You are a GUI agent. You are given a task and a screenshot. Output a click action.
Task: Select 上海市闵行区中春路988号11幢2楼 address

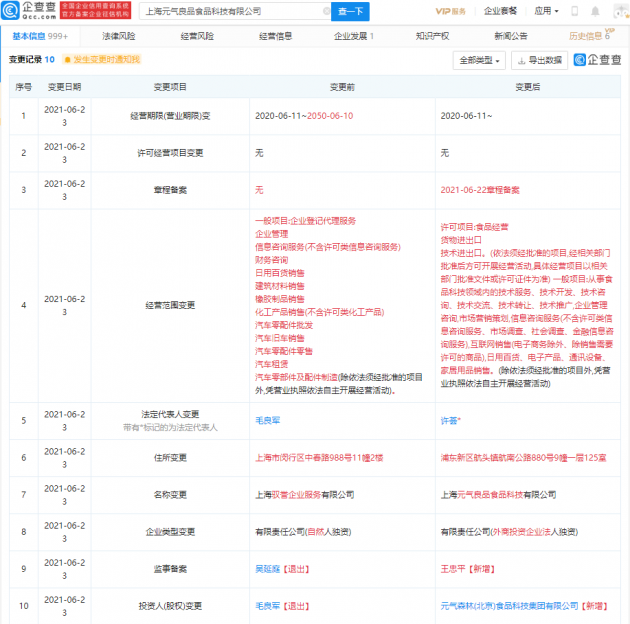click(319, 458)
